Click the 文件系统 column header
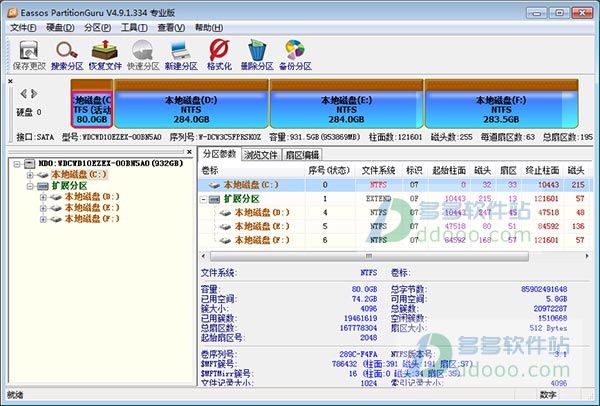The height and width of the screenshot is (406, 600). pos(378,171)
